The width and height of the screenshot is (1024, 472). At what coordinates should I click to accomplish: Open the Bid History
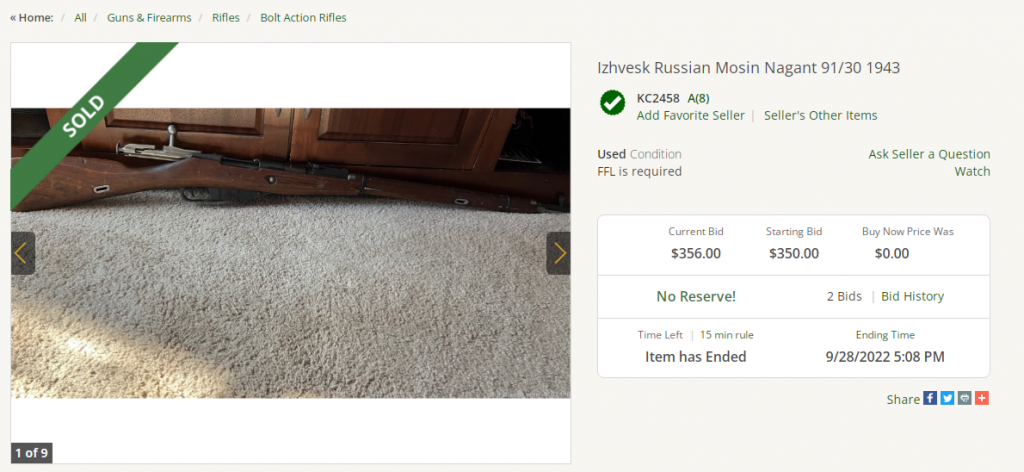pos(912,296)
